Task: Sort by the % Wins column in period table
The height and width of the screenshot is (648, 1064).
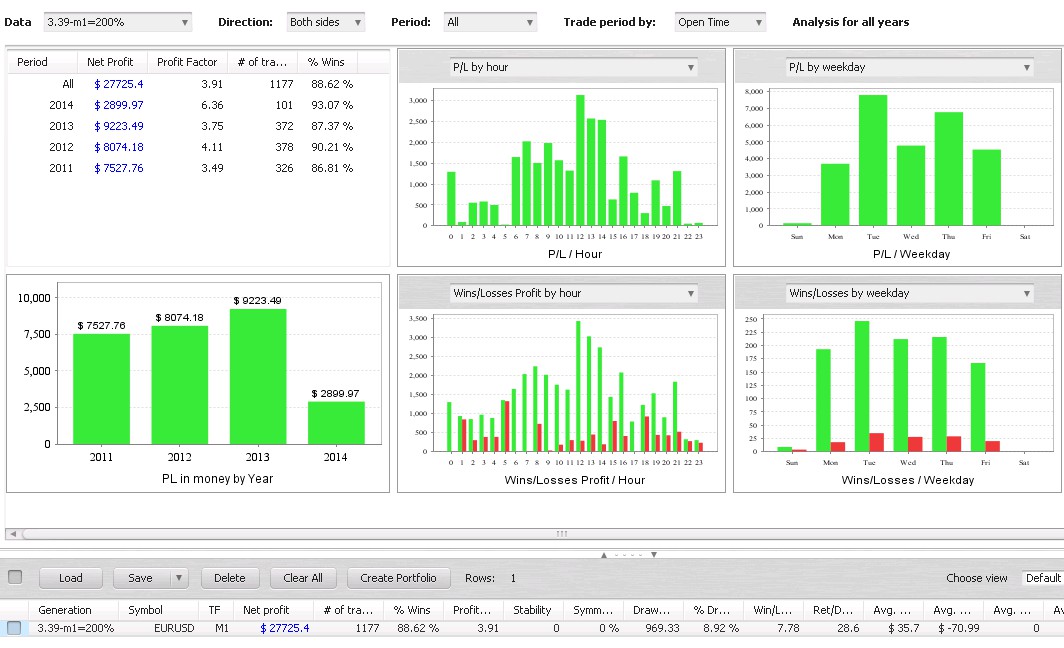Action: [x=326, y=62]
